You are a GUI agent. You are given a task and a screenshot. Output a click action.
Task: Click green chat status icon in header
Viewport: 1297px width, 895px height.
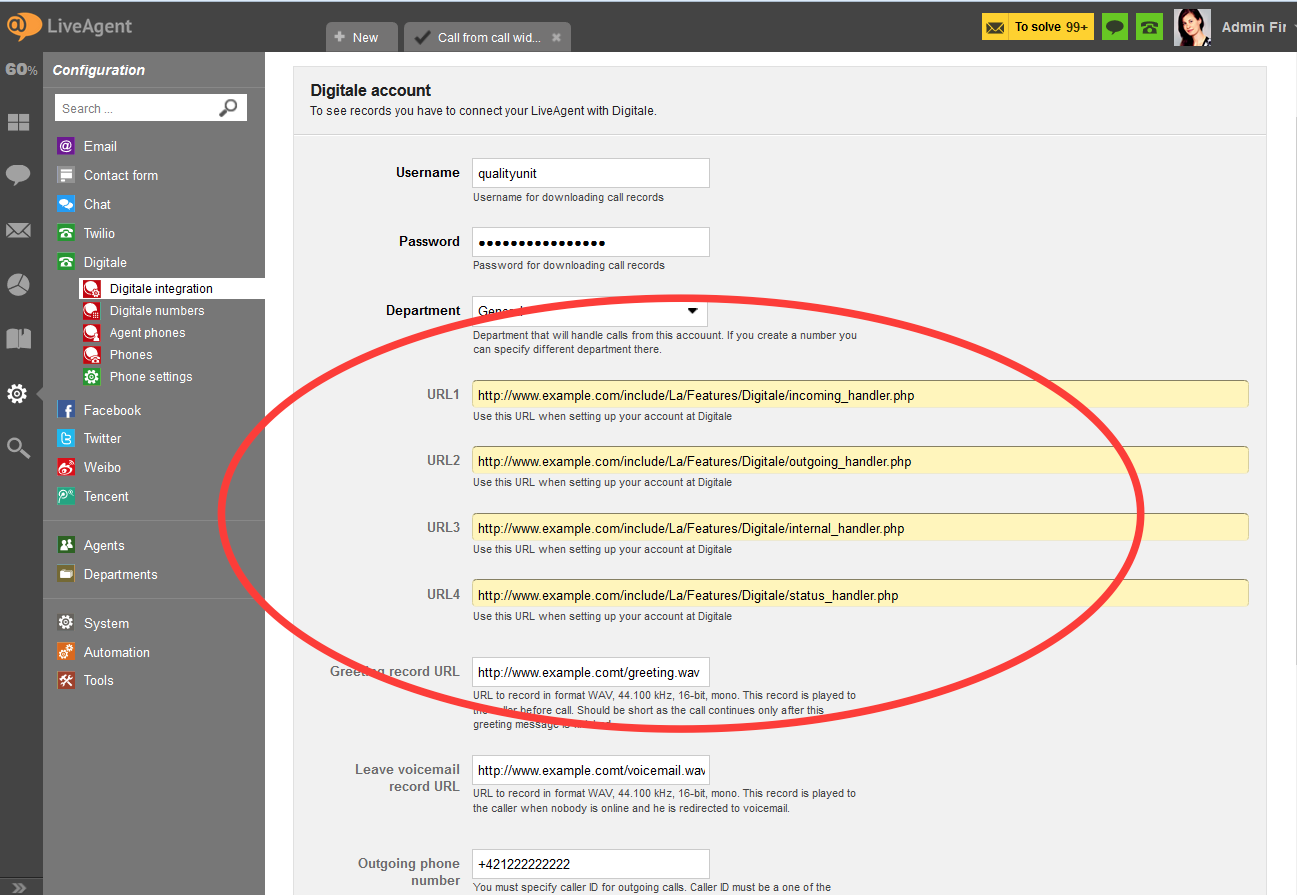click(1115, 27)
